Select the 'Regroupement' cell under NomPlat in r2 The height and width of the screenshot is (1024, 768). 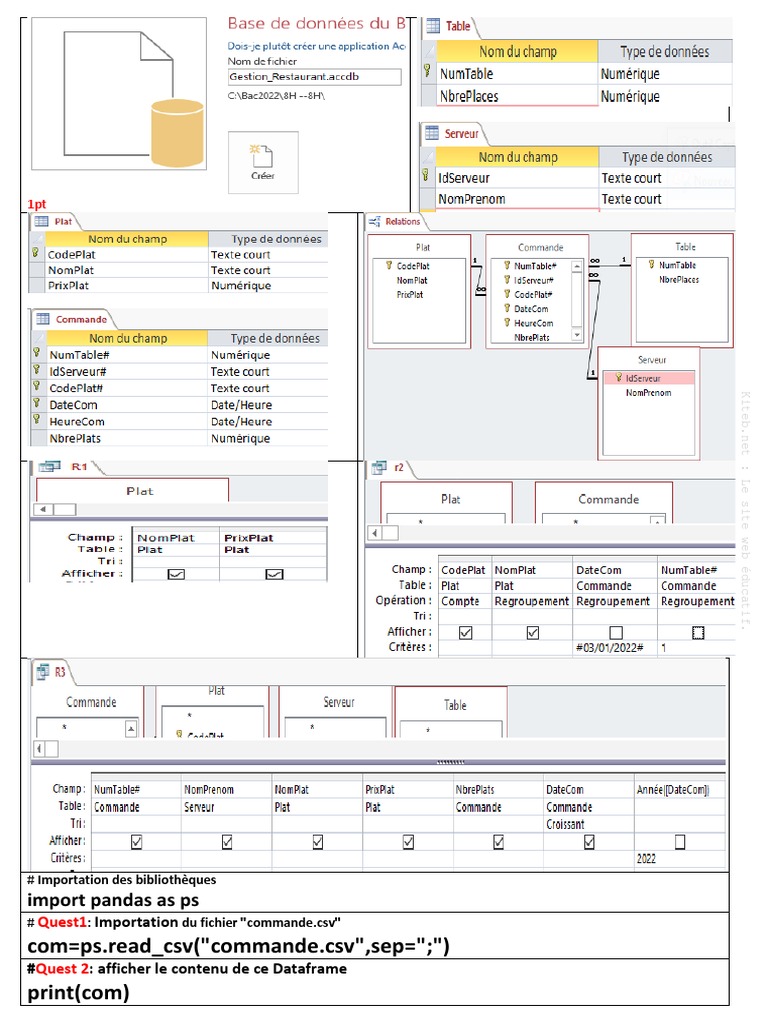532,601
